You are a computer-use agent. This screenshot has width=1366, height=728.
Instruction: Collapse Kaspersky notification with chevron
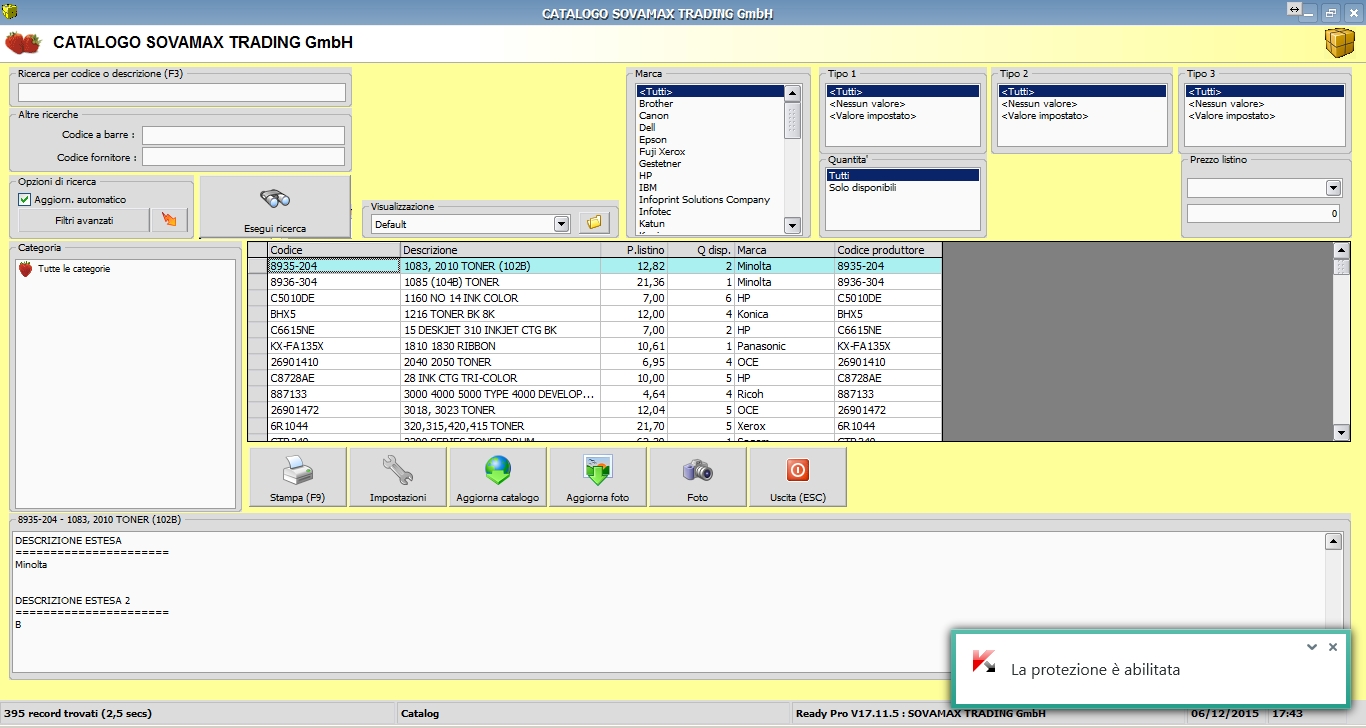pos(1312,647)
